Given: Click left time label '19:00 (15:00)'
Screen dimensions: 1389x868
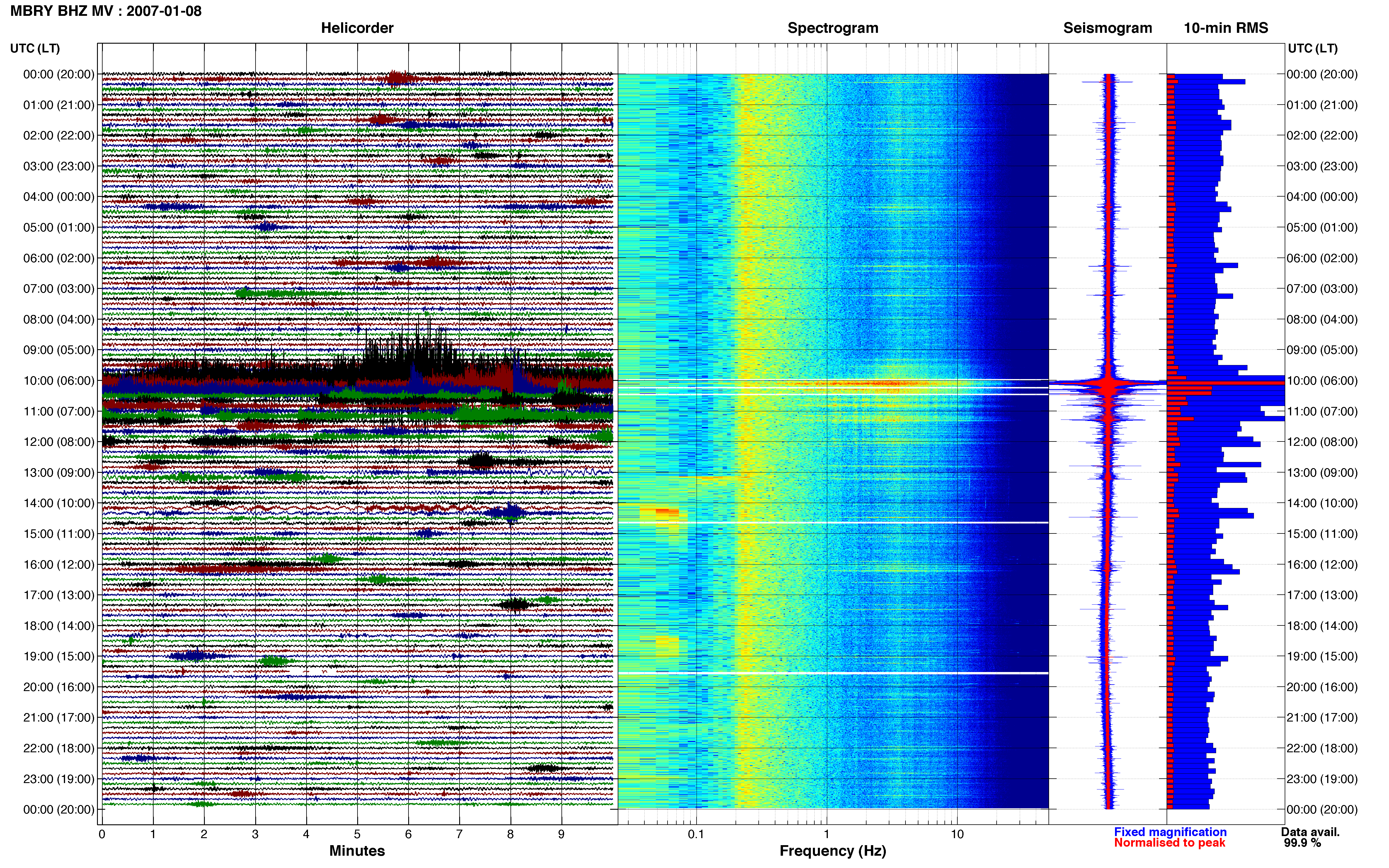Looking at the screenshot, I should click(x=59, y=656).
